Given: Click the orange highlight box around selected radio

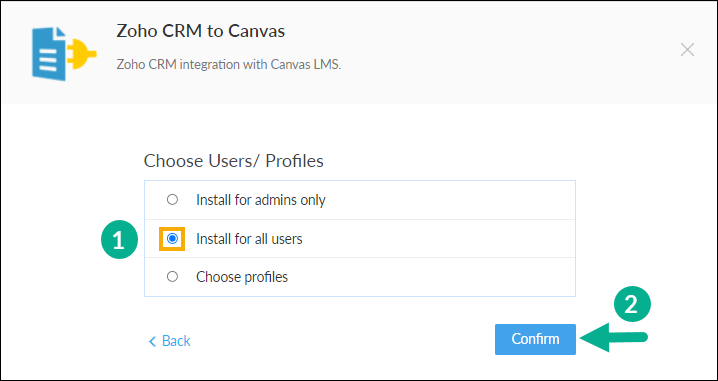Looking at the screenshot, I should click(172, 239).
